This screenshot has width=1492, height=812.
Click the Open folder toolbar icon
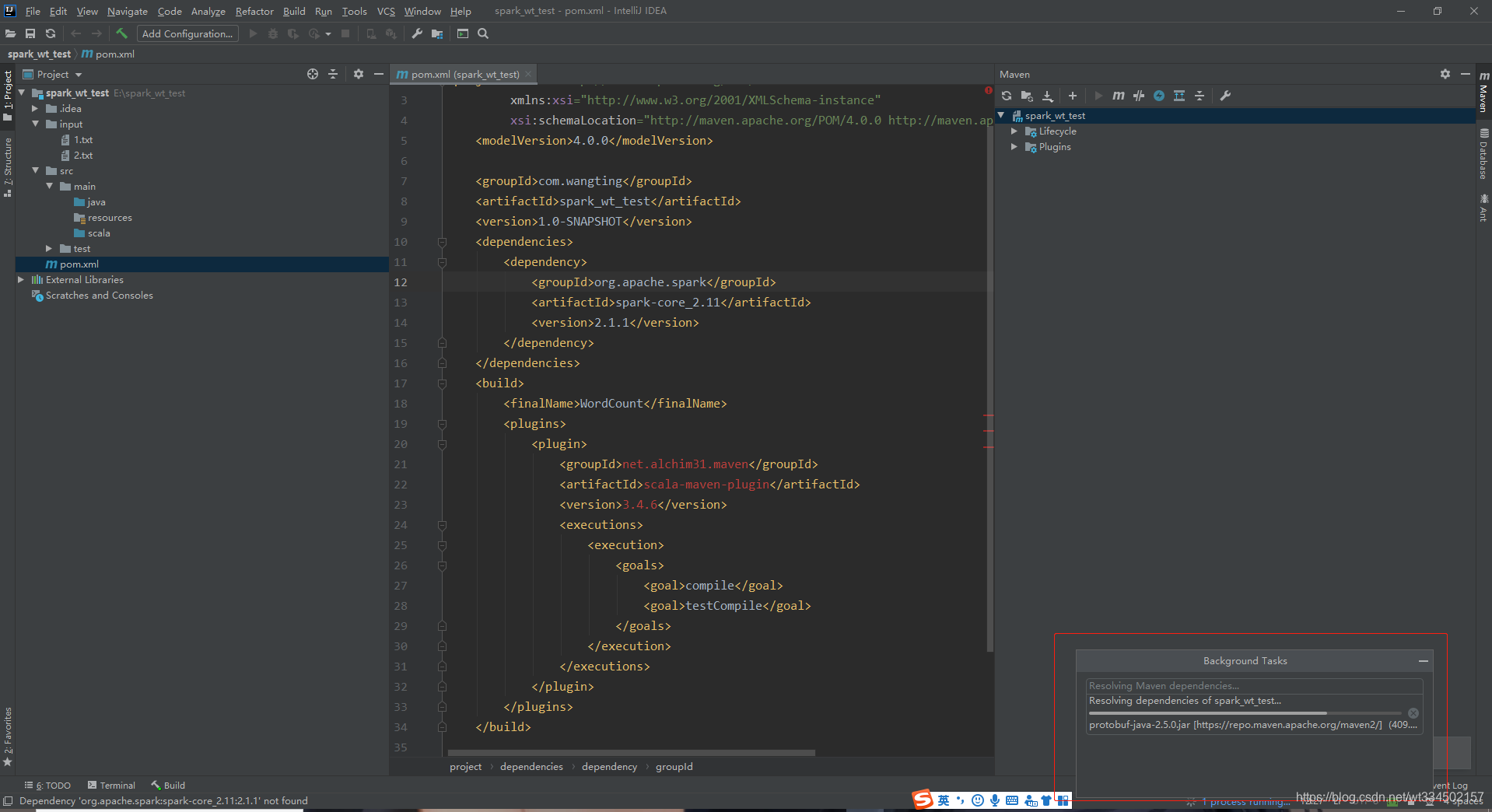[10, 33]
